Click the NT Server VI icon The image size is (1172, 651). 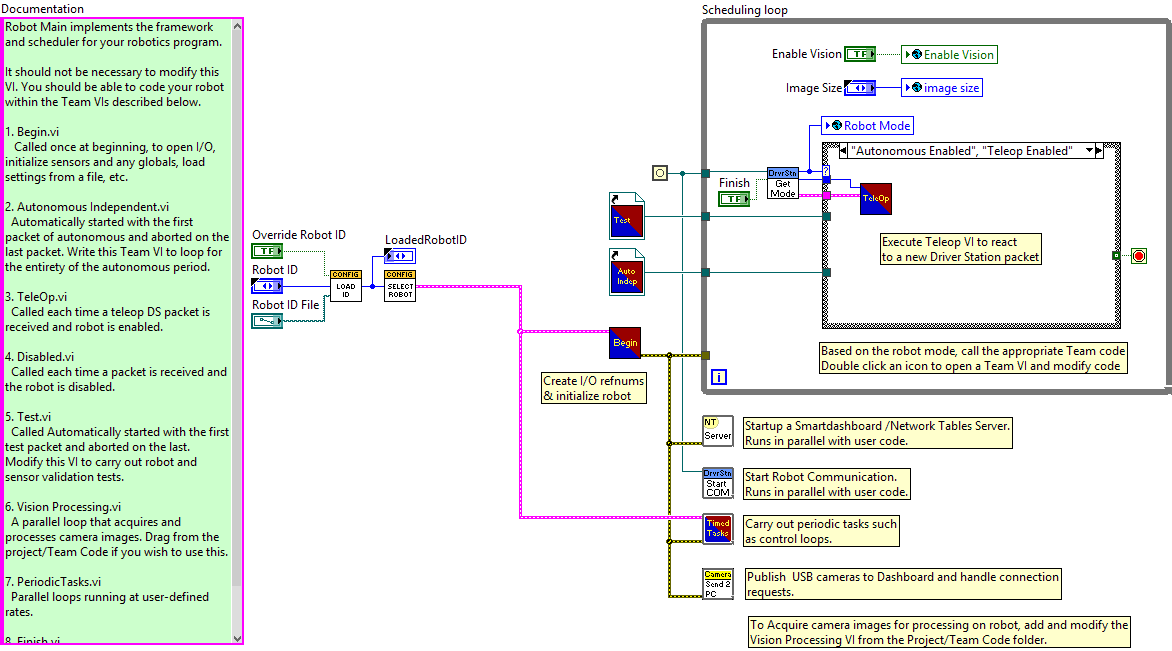(718, 431)
